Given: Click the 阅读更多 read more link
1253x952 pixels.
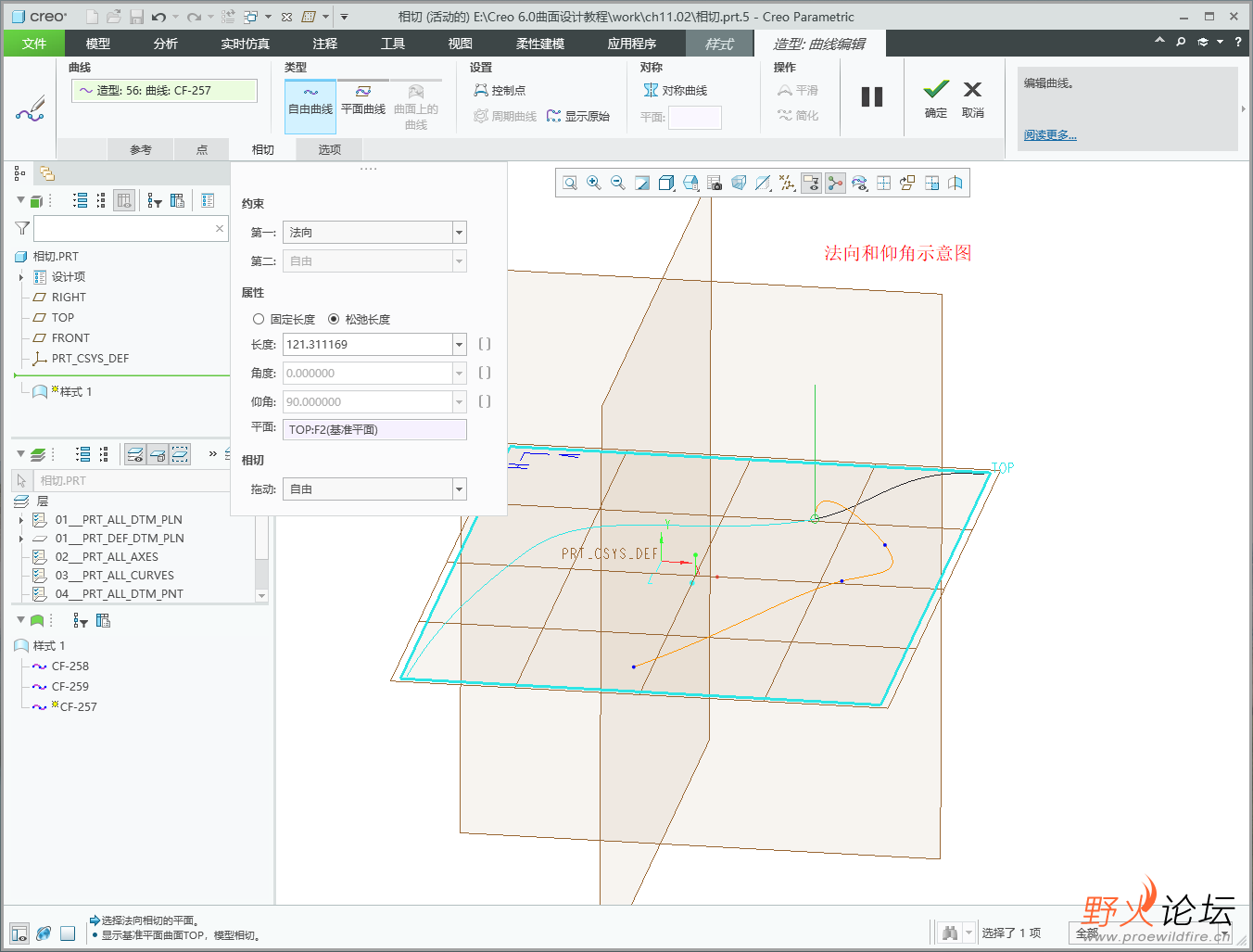Looking at the screenshot, I should pos(1050,135).
